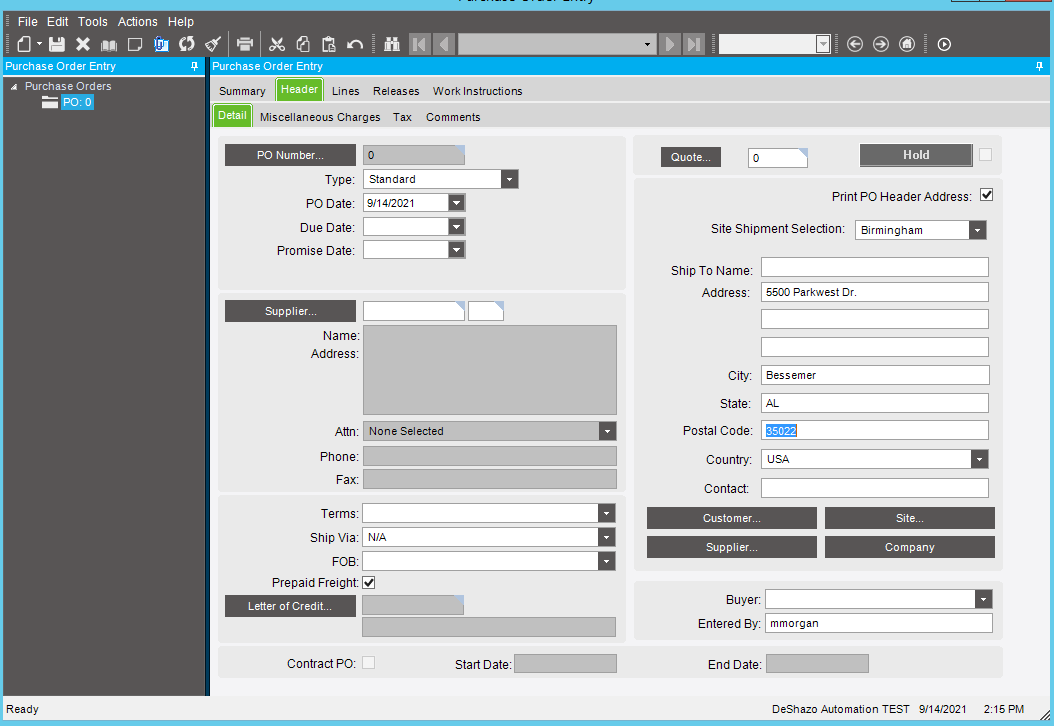Click the home circle icon

907,44
